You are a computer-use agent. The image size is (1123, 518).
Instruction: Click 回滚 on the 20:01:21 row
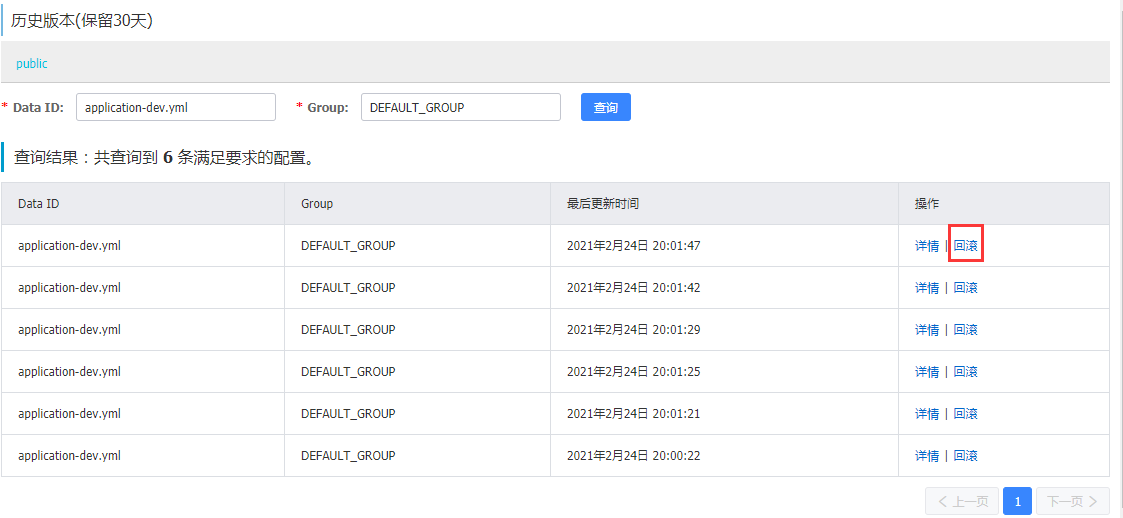pos(966,414)
